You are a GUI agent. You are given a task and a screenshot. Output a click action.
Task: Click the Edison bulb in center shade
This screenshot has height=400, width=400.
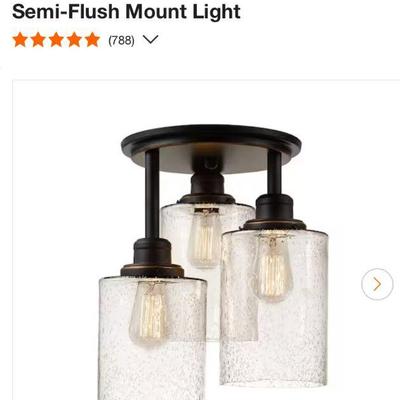pos(204,238)
